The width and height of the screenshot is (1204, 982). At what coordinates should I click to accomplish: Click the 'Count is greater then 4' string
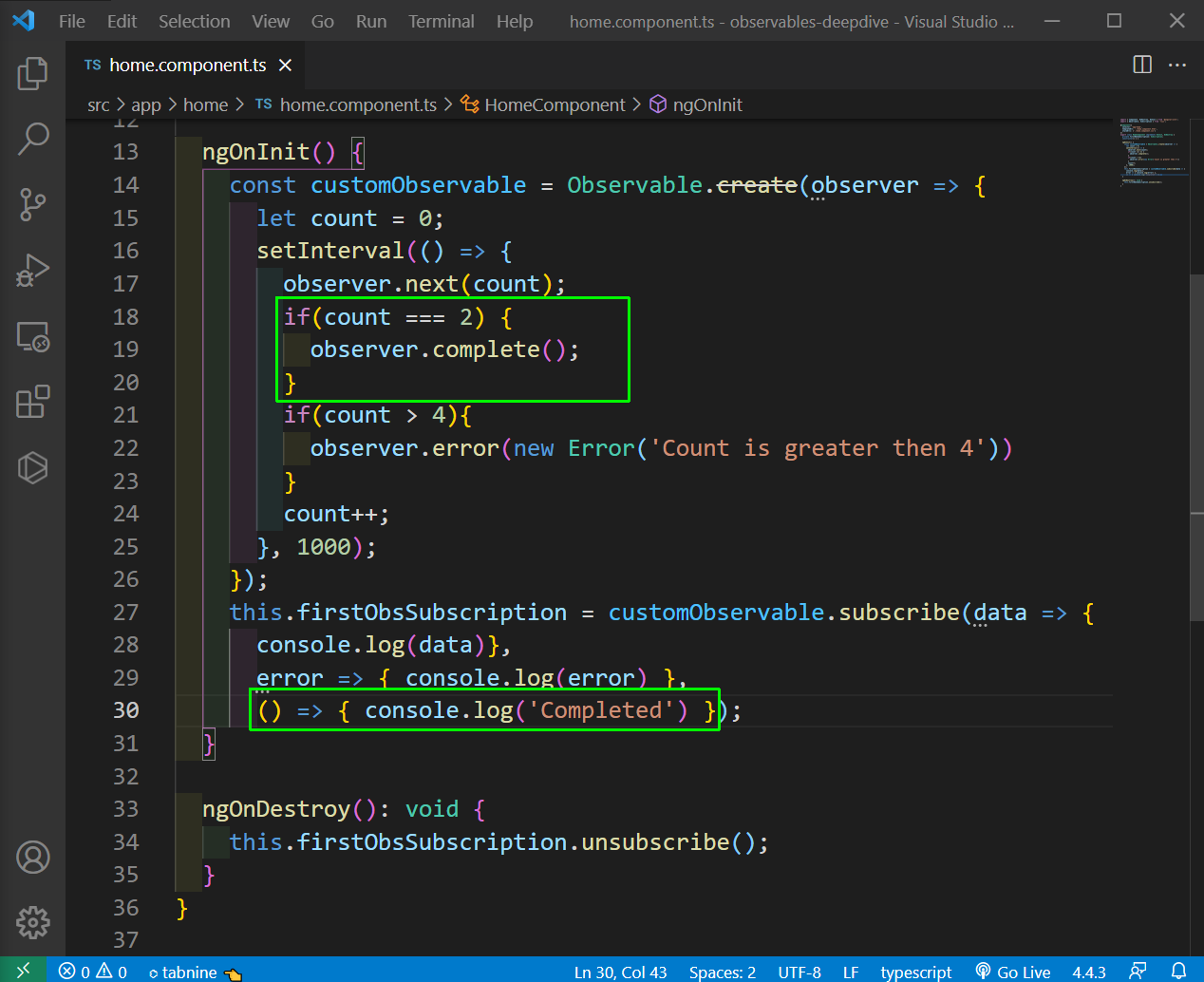click(x=818, y=448)
